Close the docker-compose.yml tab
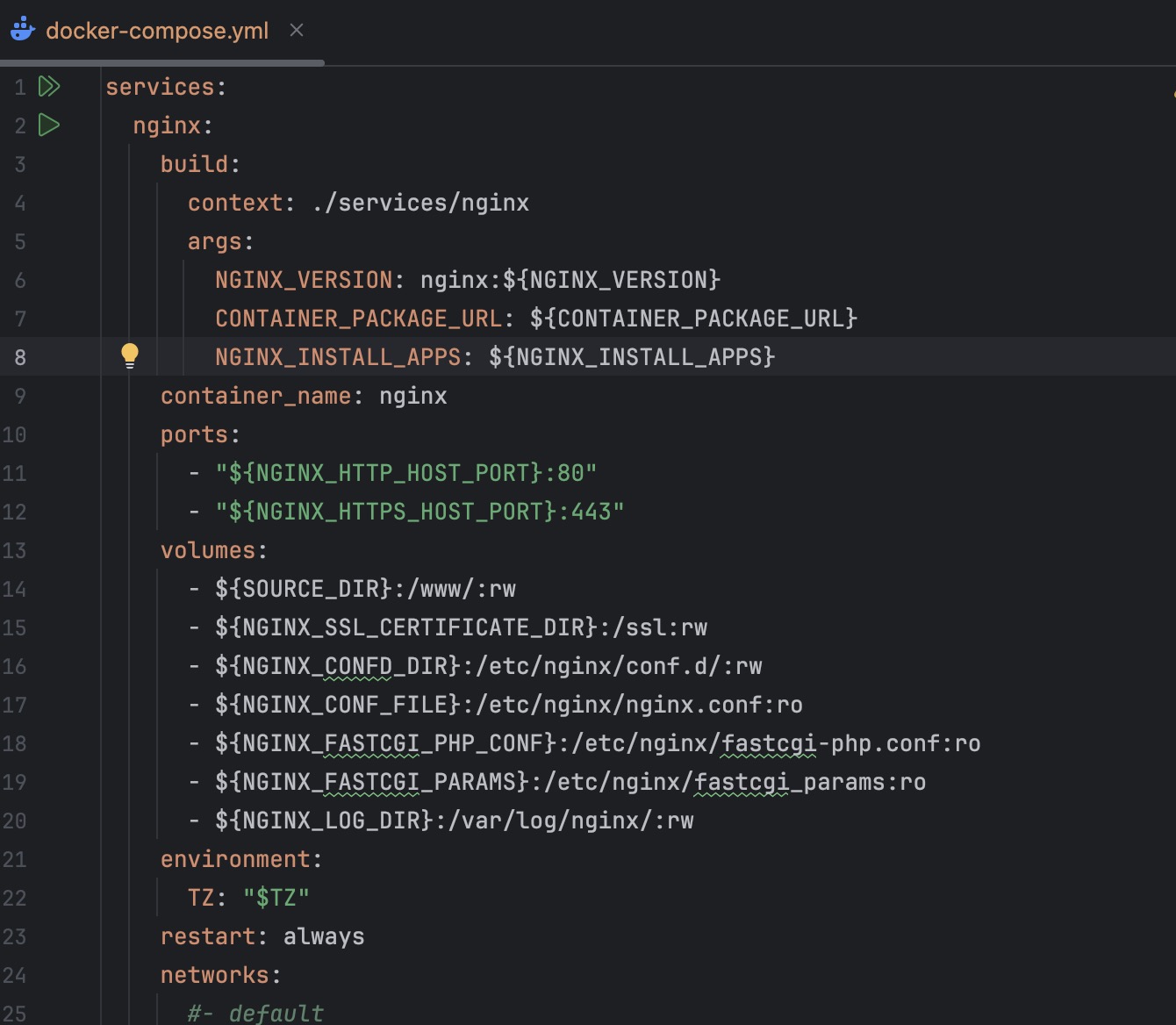 coord(297,30)
